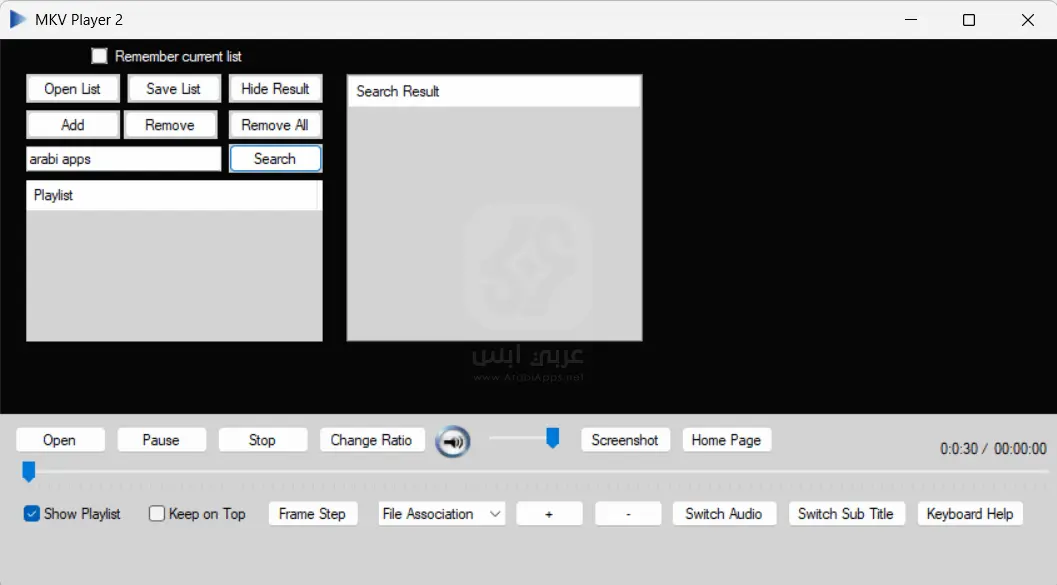Click the seek bar position handle
Viewport: 1057px width, 585px height.
point(29,471)
